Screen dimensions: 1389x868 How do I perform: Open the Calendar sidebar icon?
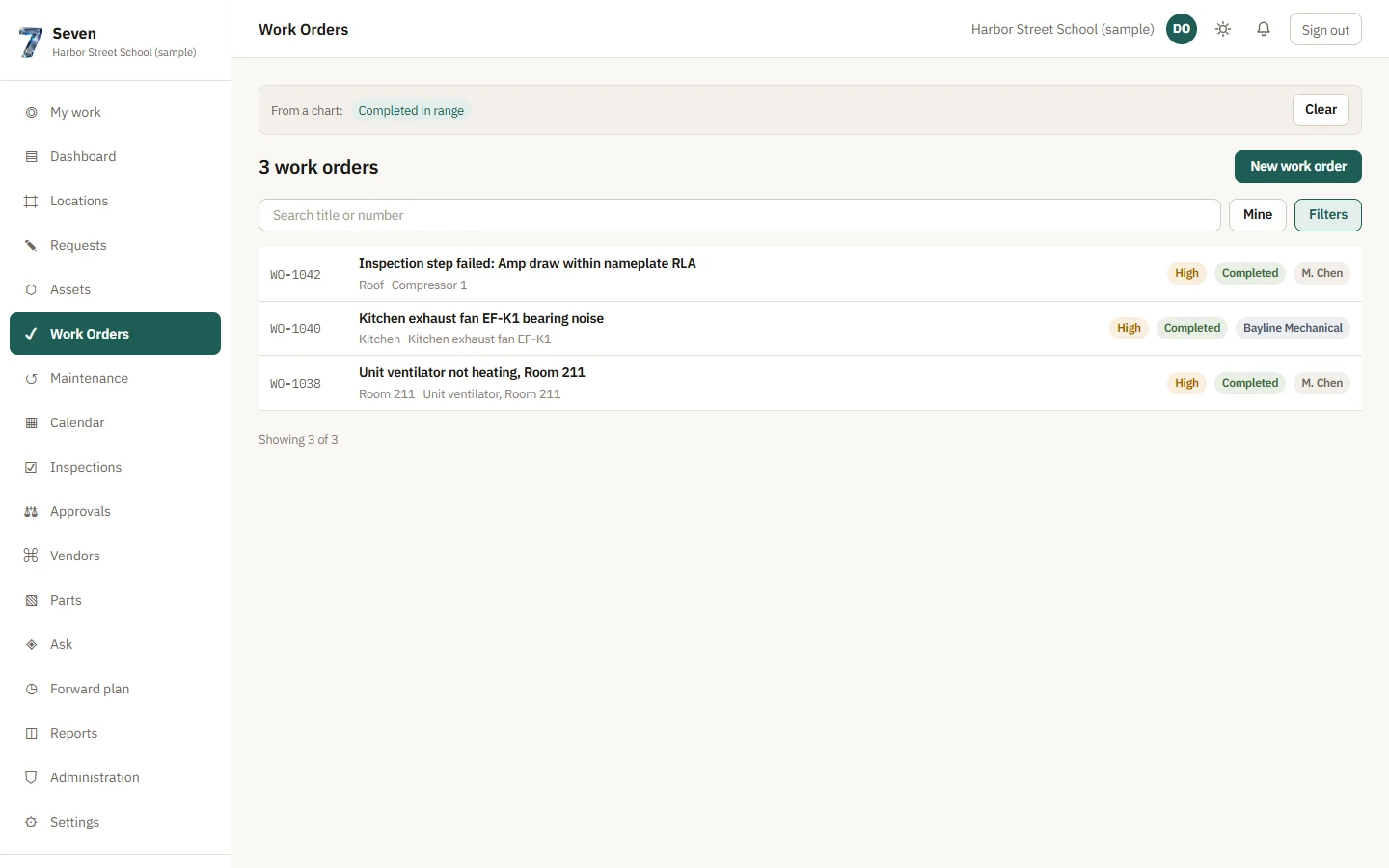pos(31,422)
